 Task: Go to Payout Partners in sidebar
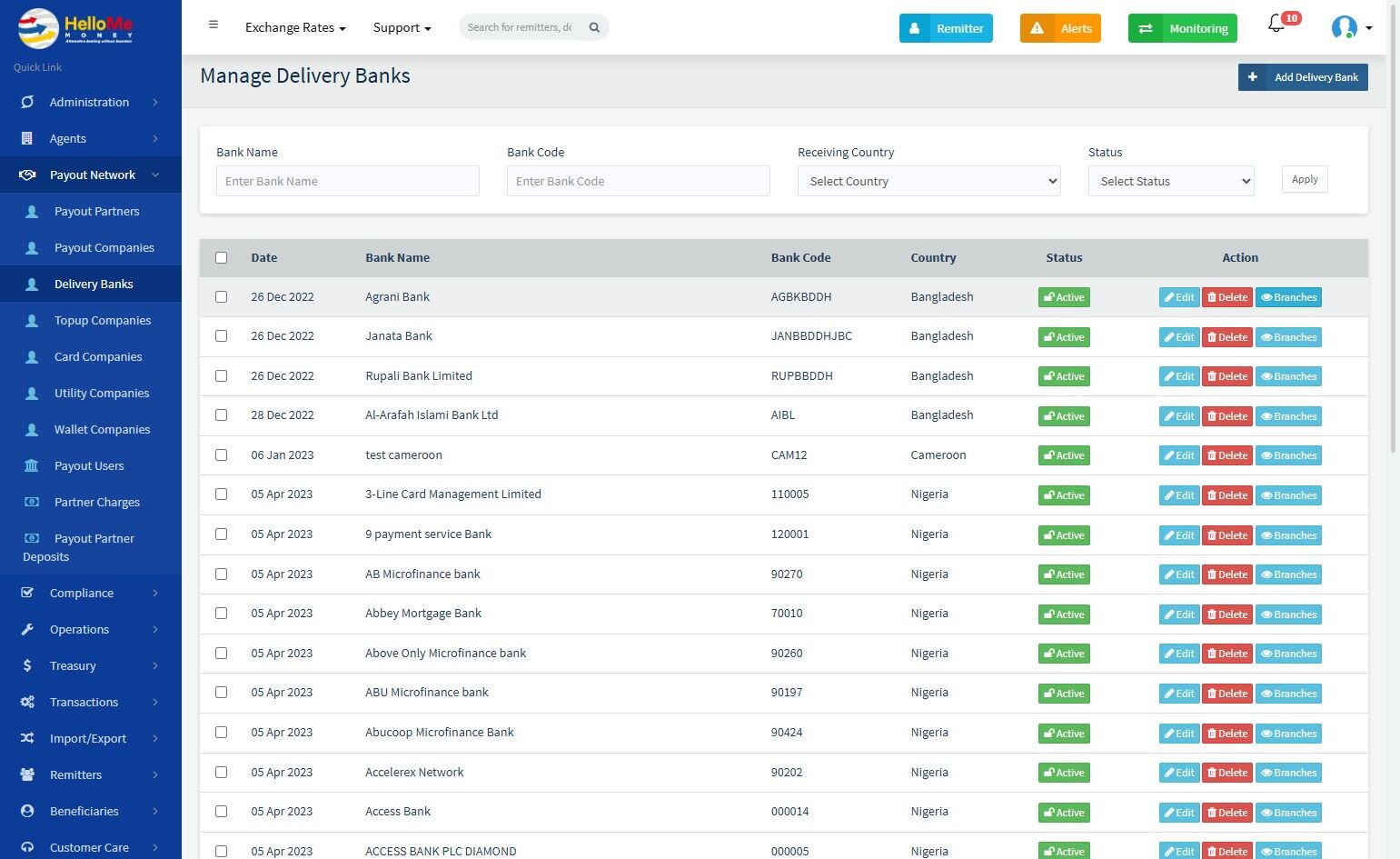[96, 211]
